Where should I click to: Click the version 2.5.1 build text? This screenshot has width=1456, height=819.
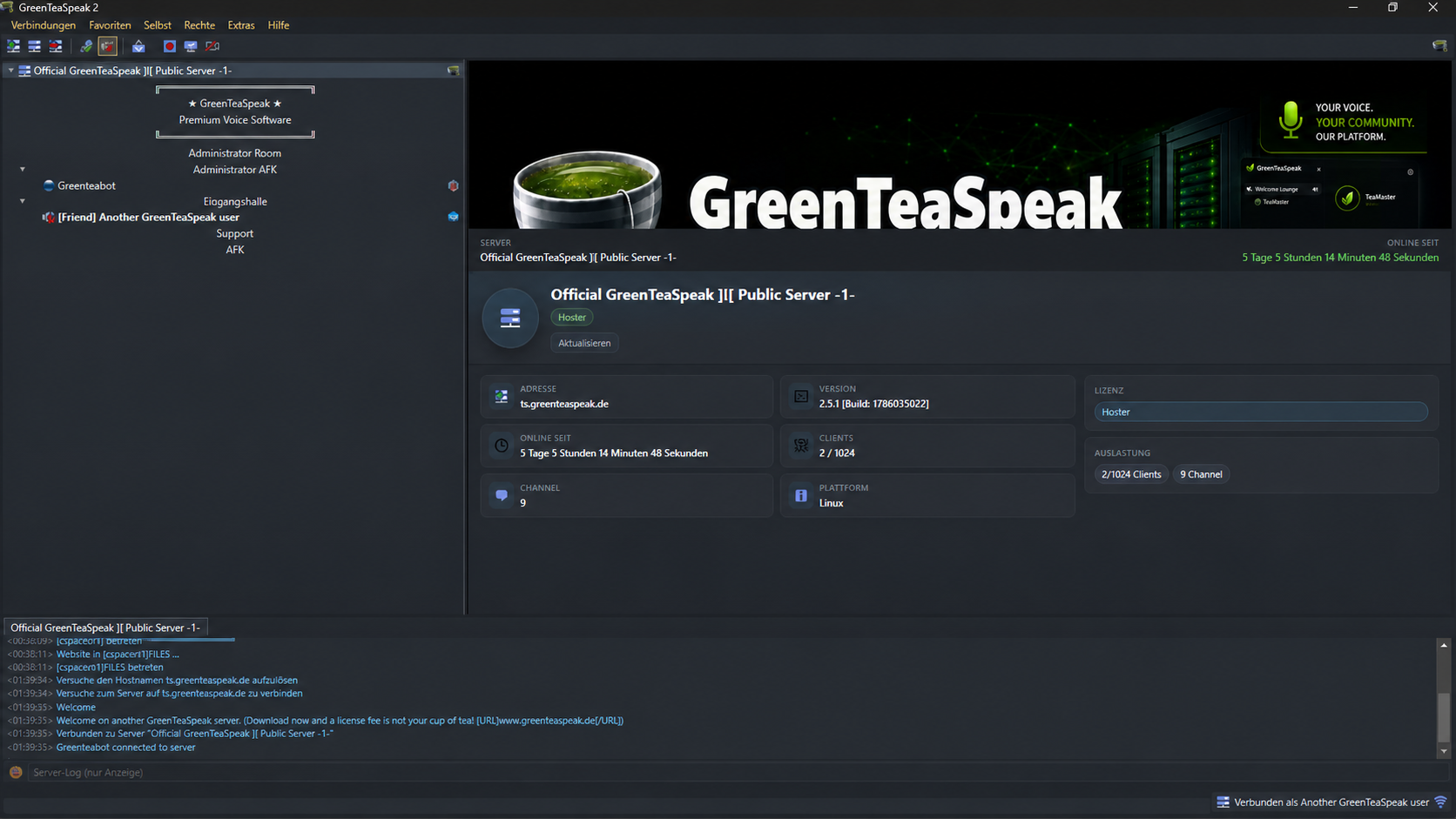pyautogui.click(x=873, y=404)
